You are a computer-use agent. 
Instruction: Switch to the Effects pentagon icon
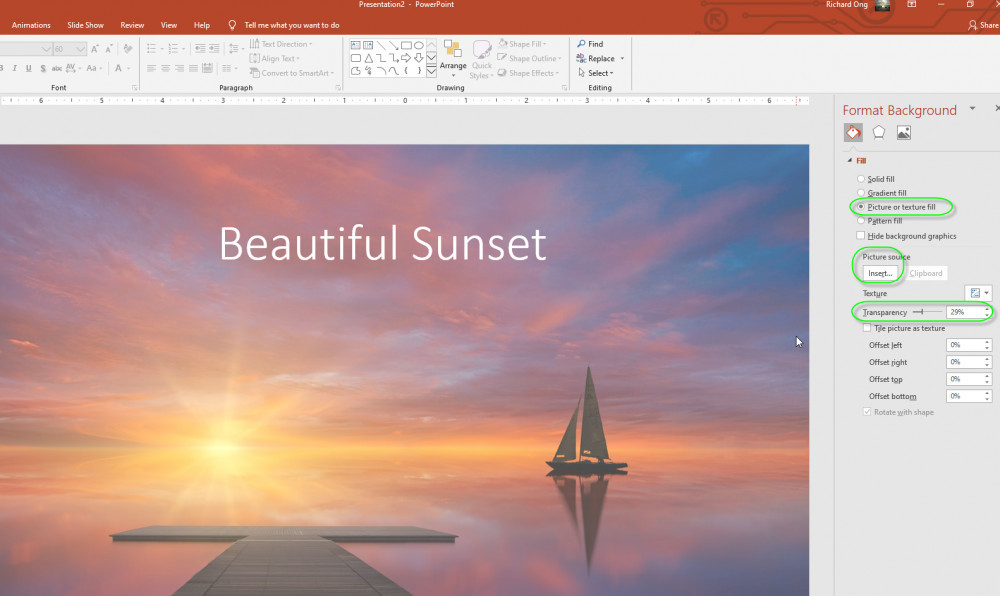coord(878,132)
